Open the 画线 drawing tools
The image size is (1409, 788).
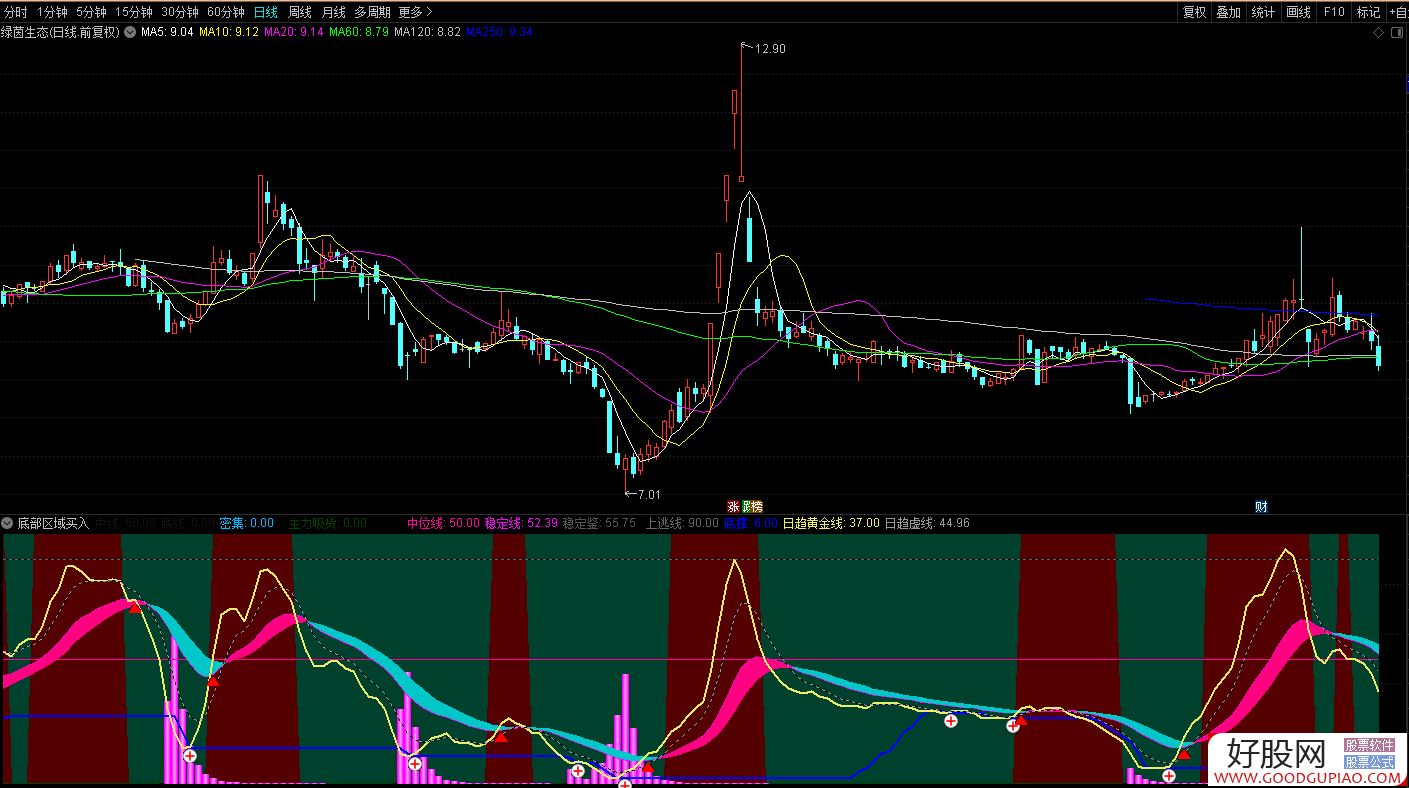1298,12
